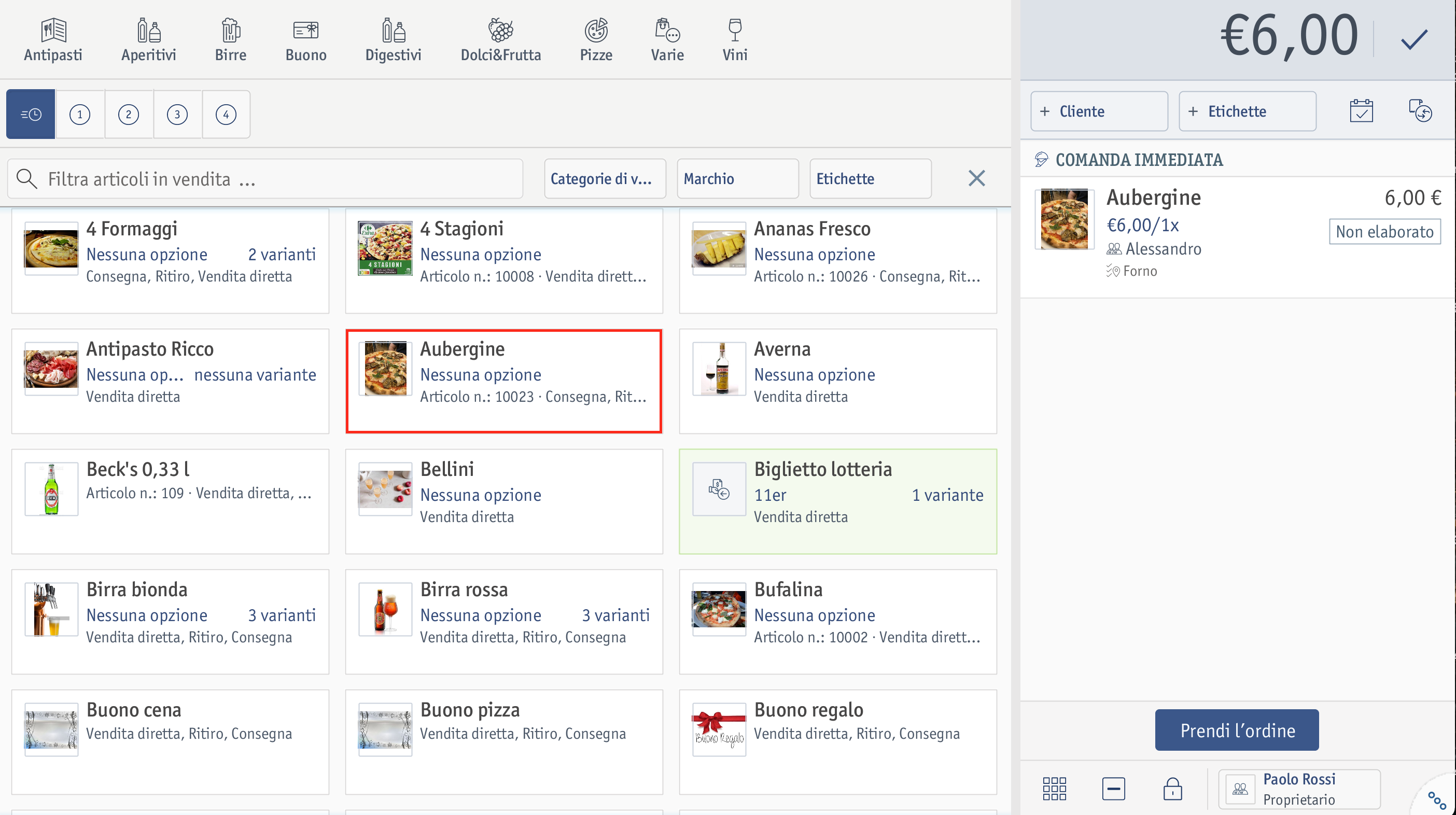Select the recent items list tab
This screenshot has width=1456, height=815.
[x=31, y=114]
